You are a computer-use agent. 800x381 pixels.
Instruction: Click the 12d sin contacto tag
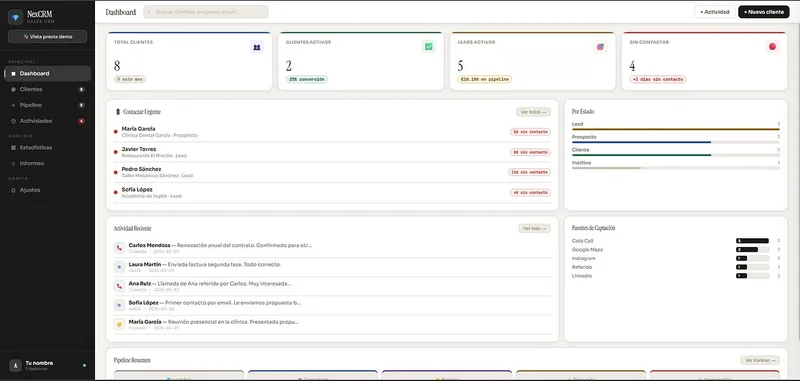coord(529,172)
